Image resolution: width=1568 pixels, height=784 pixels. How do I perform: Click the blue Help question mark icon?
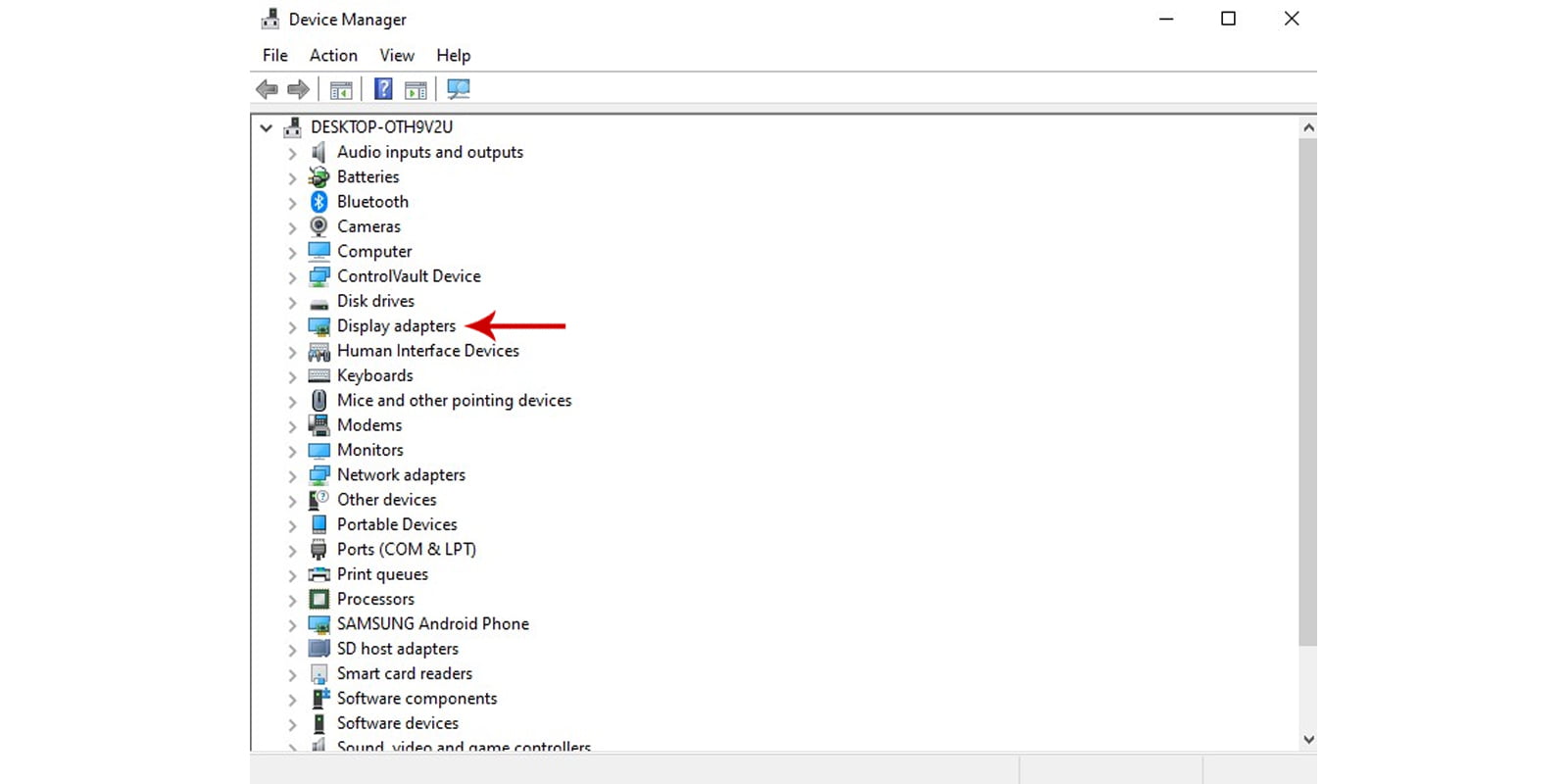tap(383, 89)
